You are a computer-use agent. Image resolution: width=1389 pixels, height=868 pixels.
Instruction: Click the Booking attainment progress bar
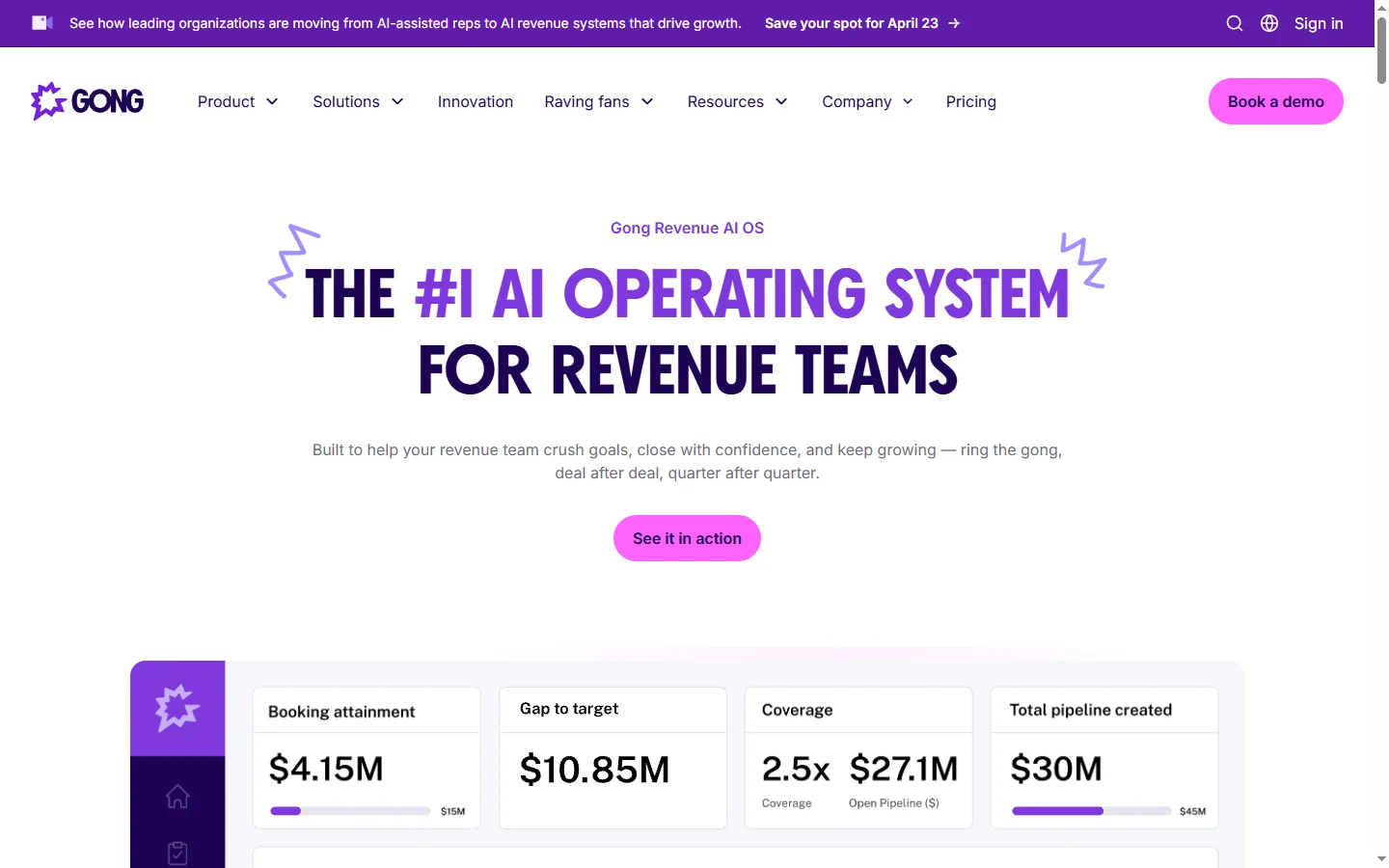[350, 811]
